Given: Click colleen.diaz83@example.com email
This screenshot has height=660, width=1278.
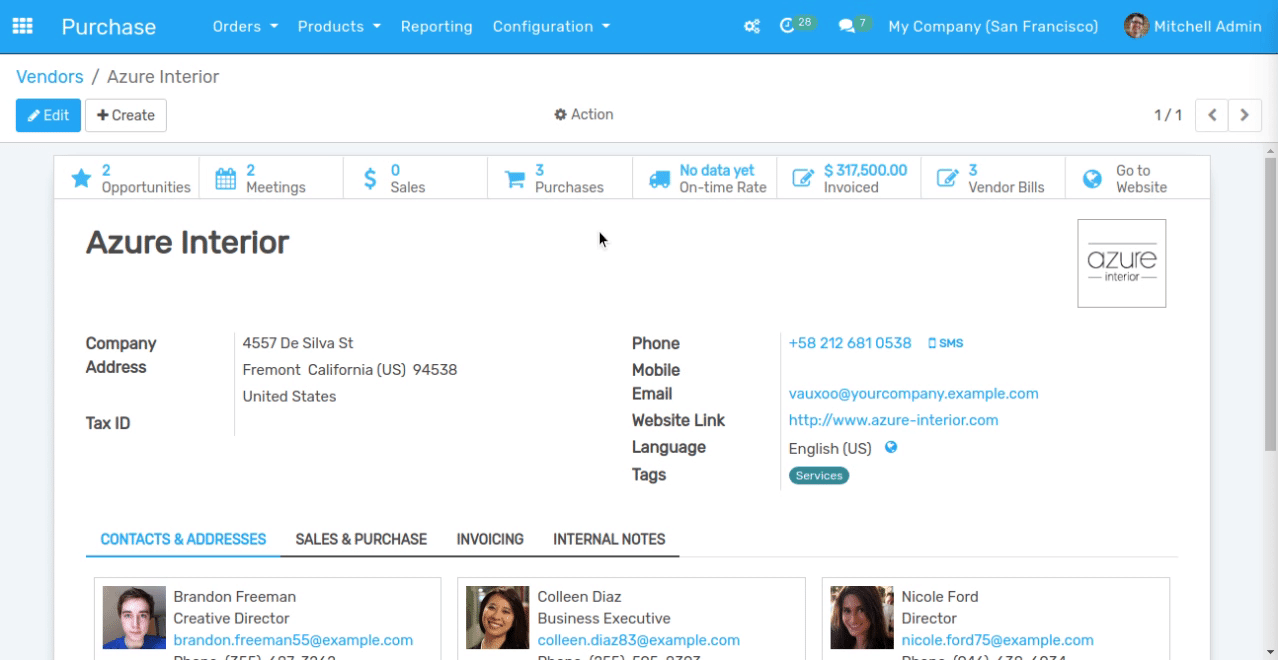Looking at the screenshot, I should point(638,640).
